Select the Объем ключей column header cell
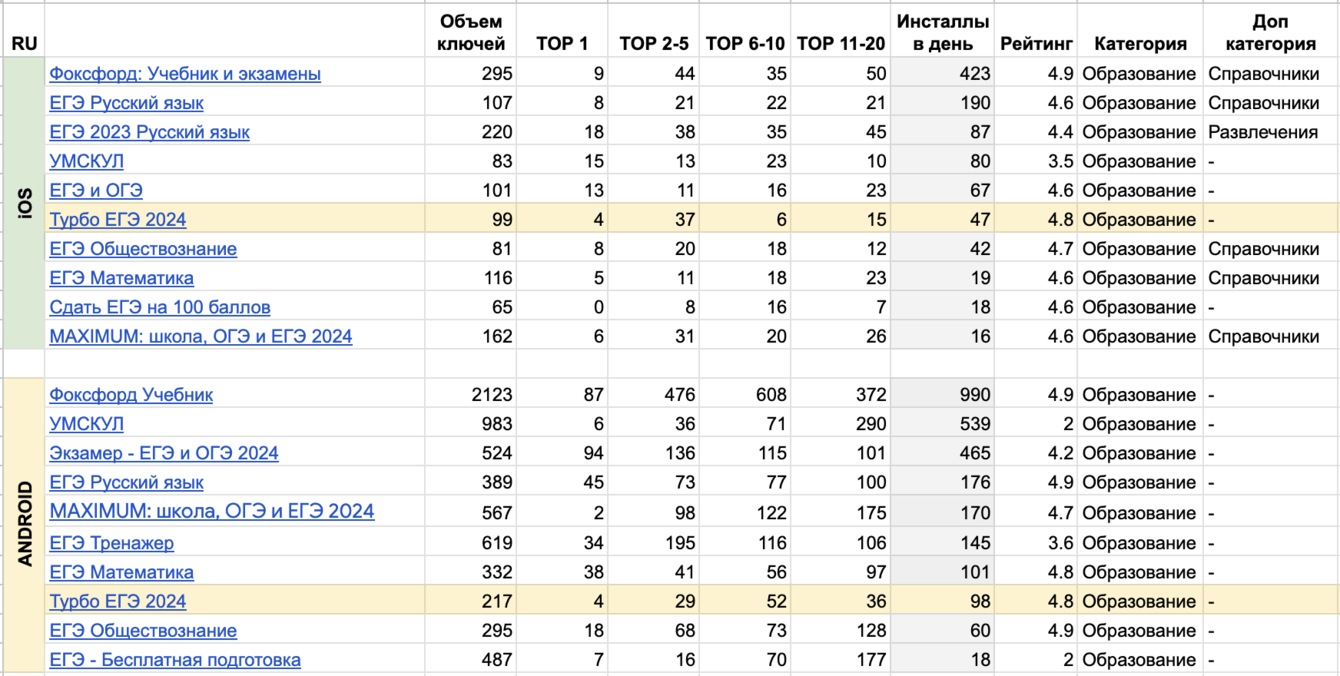Viewport: 1340px width, 676px height. (x=472, y=32)
